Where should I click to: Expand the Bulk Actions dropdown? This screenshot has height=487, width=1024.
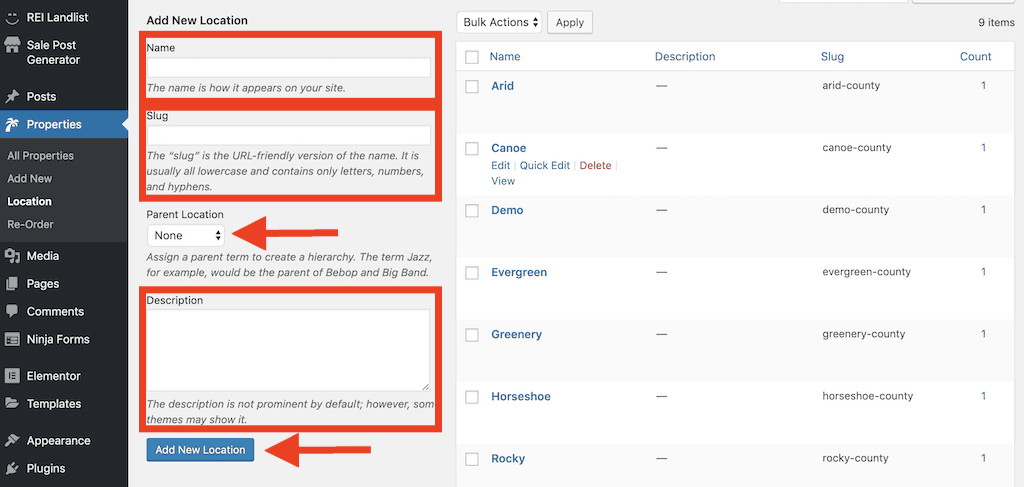click(500, 22)
